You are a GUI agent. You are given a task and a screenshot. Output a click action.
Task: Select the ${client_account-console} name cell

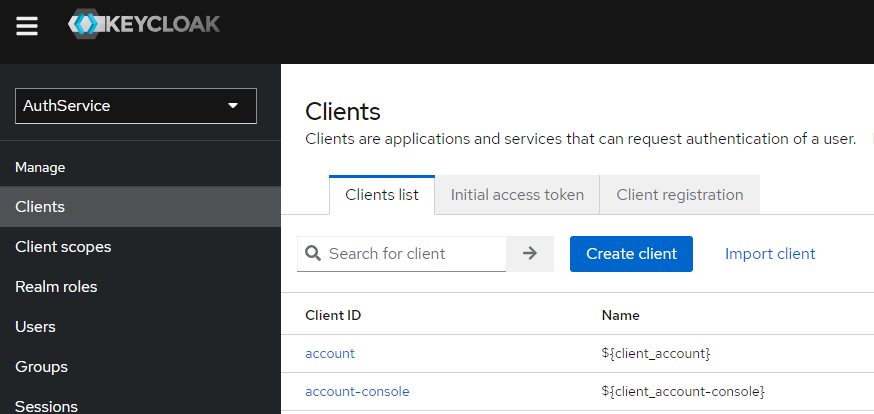pyautogui.click(x=683, y=391)
